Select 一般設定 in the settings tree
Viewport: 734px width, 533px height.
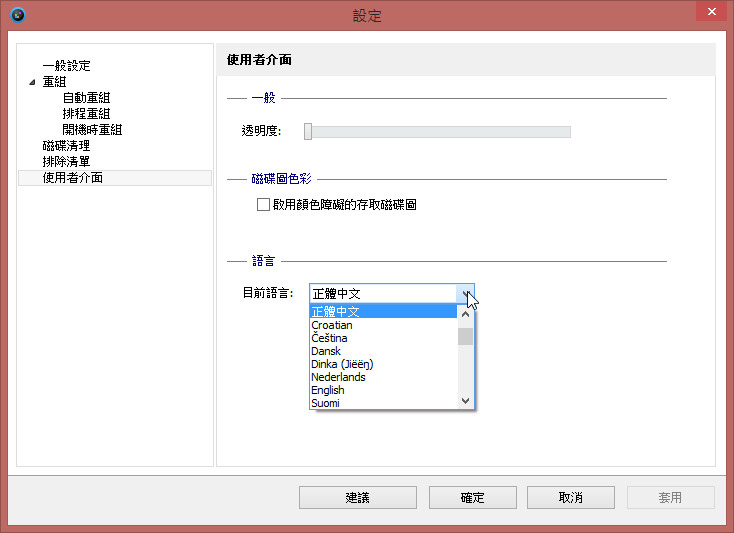[x=66, y=66]
